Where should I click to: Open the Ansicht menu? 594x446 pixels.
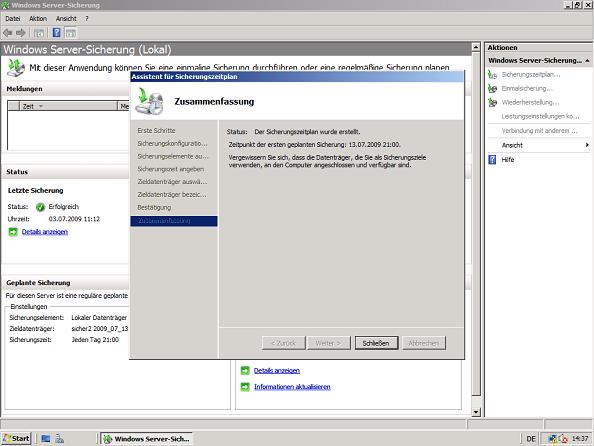(66, 19)
